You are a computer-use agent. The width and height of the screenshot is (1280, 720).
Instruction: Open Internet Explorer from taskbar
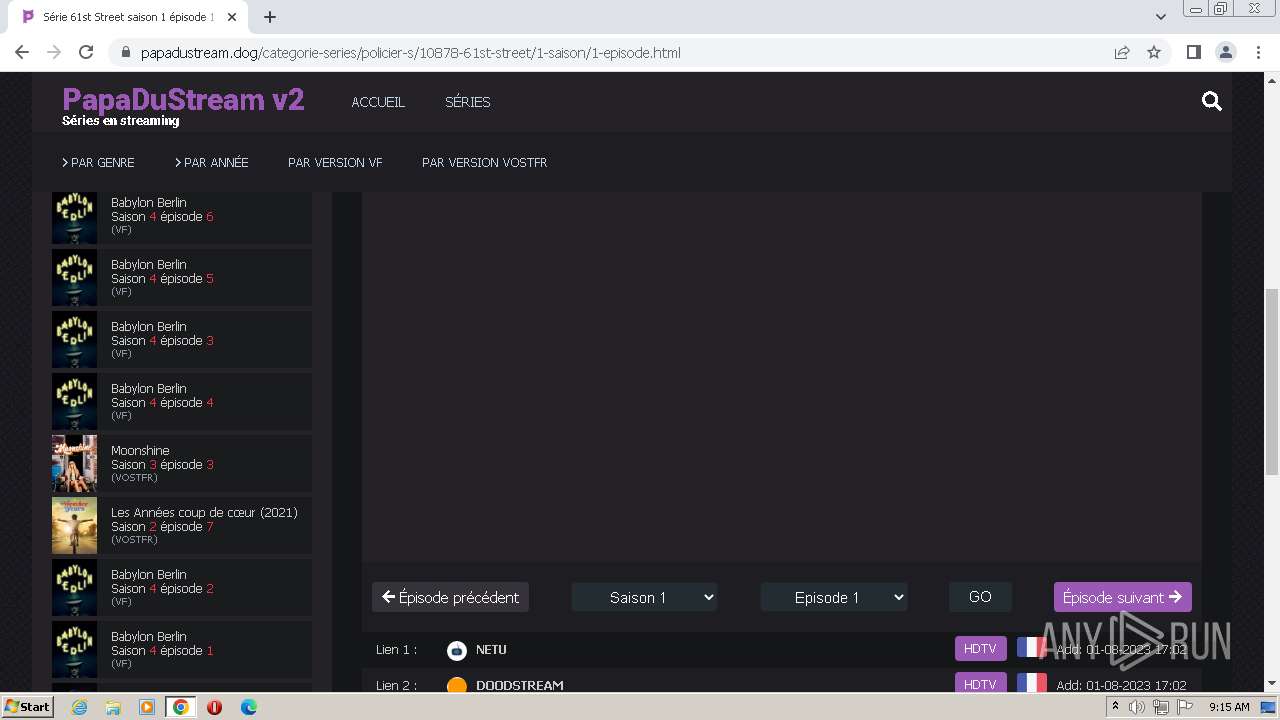click(79, 707)
